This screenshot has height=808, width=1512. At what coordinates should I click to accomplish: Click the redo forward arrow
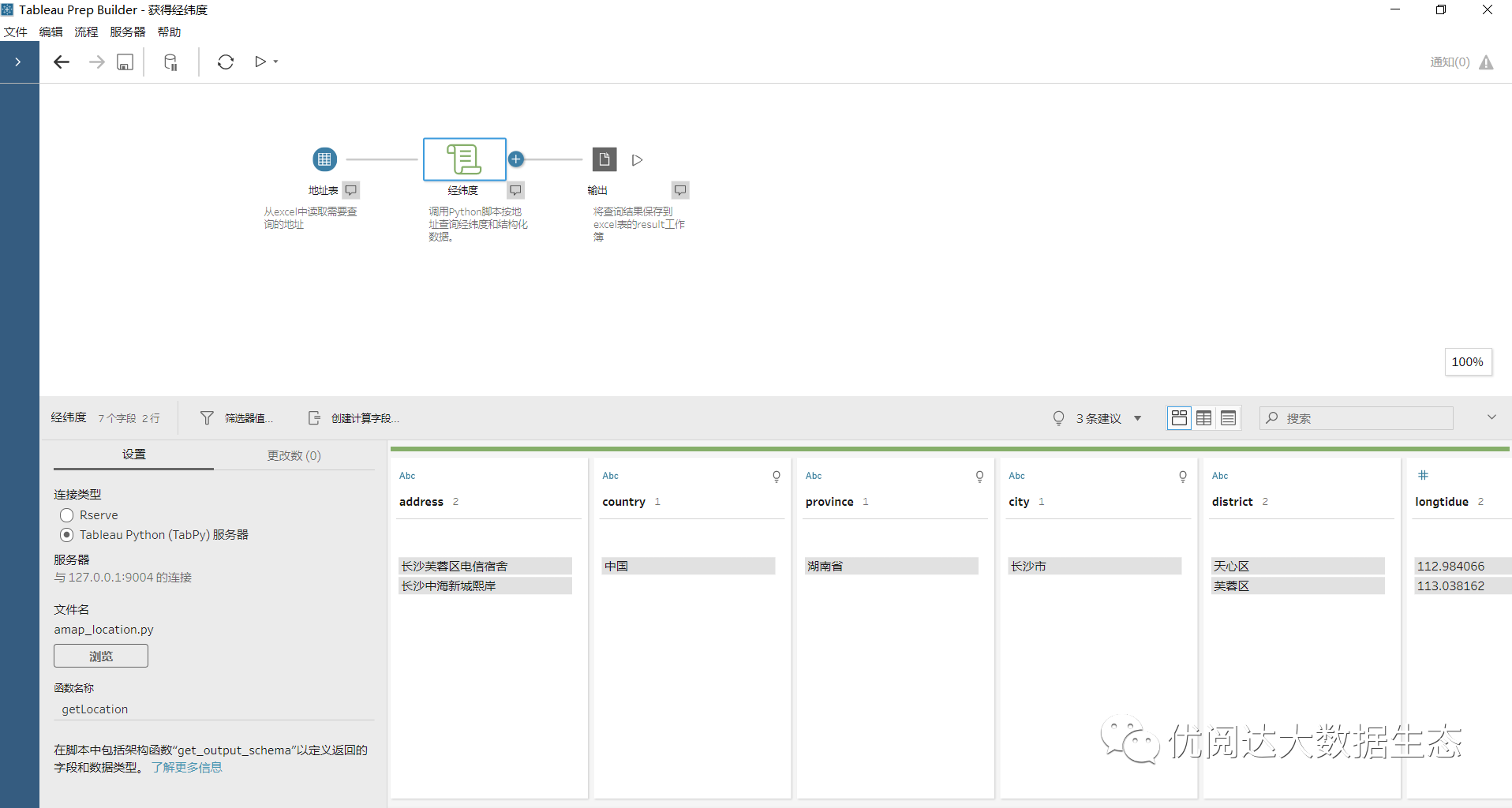click(x=96, y=62)
